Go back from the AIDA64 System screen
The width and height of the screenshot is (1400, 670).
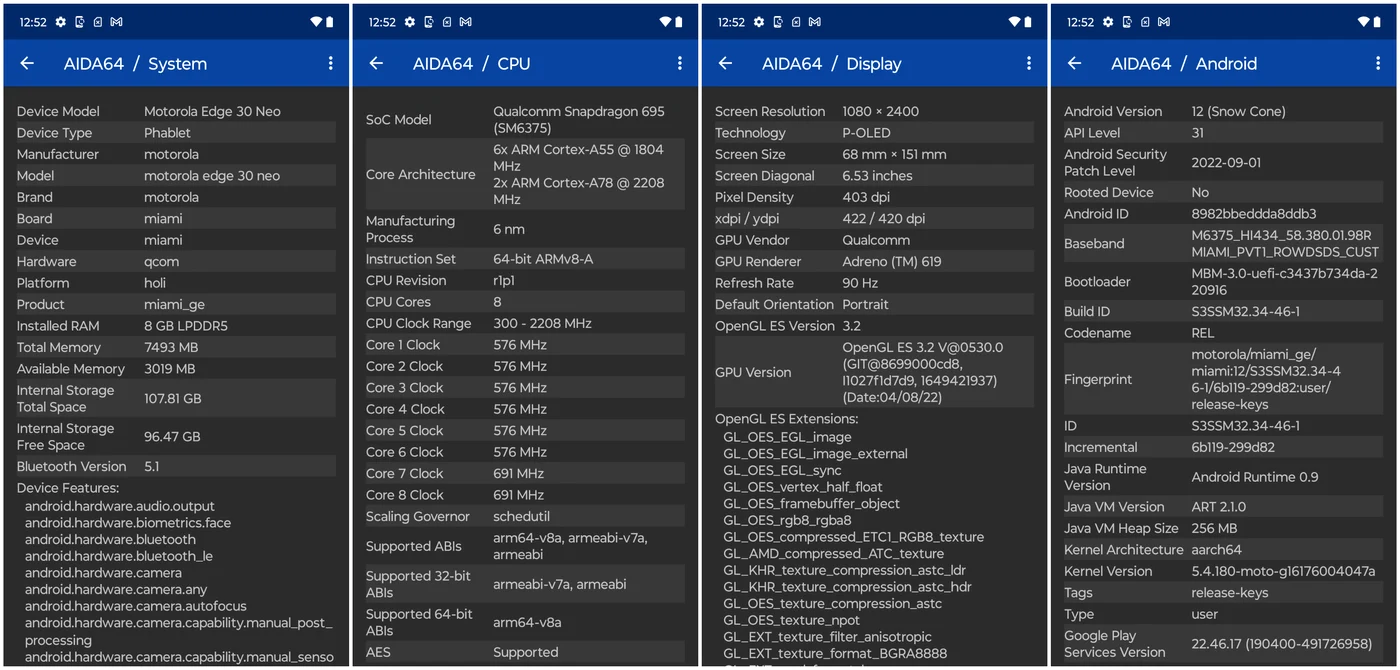point(27,63)
